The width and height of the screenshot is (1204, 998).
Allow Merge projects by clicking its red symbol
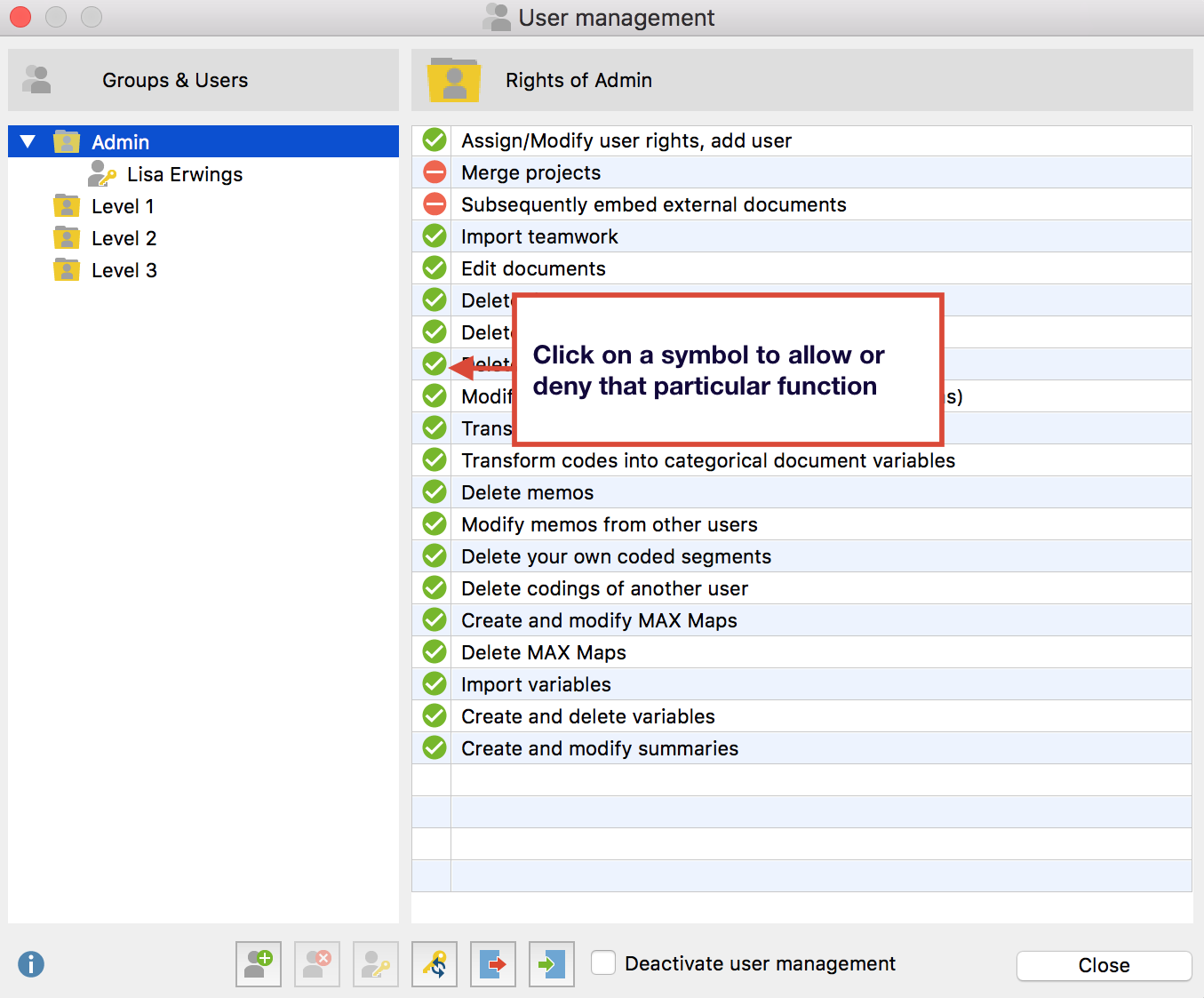click(435, 172)
